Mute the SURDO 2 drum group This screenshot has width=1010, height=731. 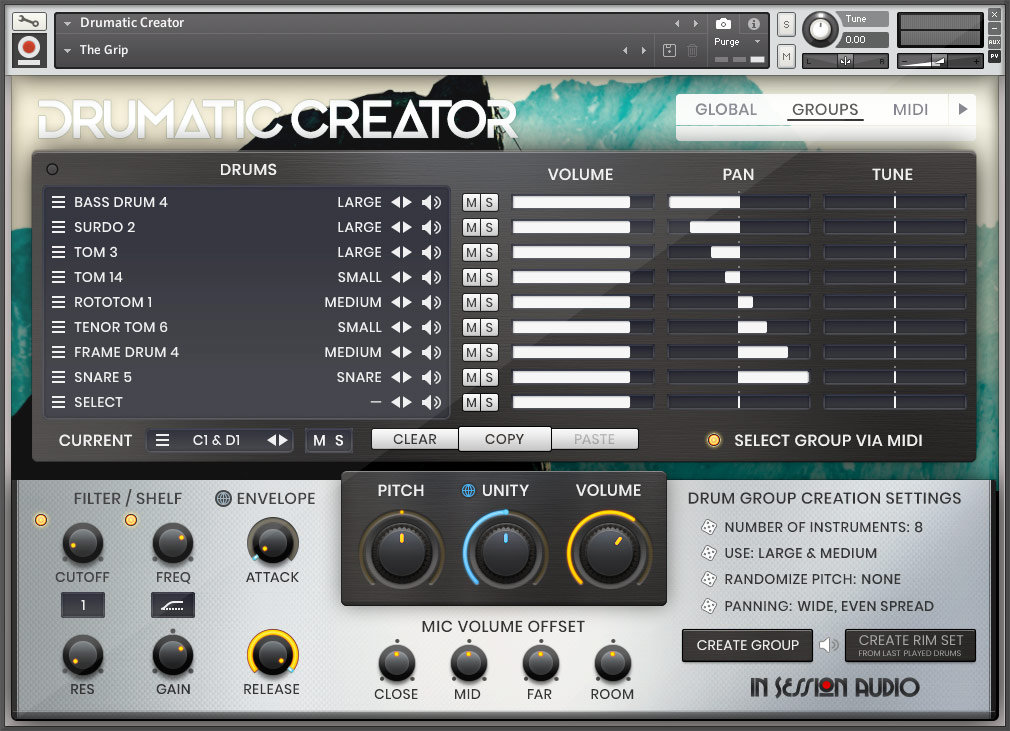click(469, 227)
